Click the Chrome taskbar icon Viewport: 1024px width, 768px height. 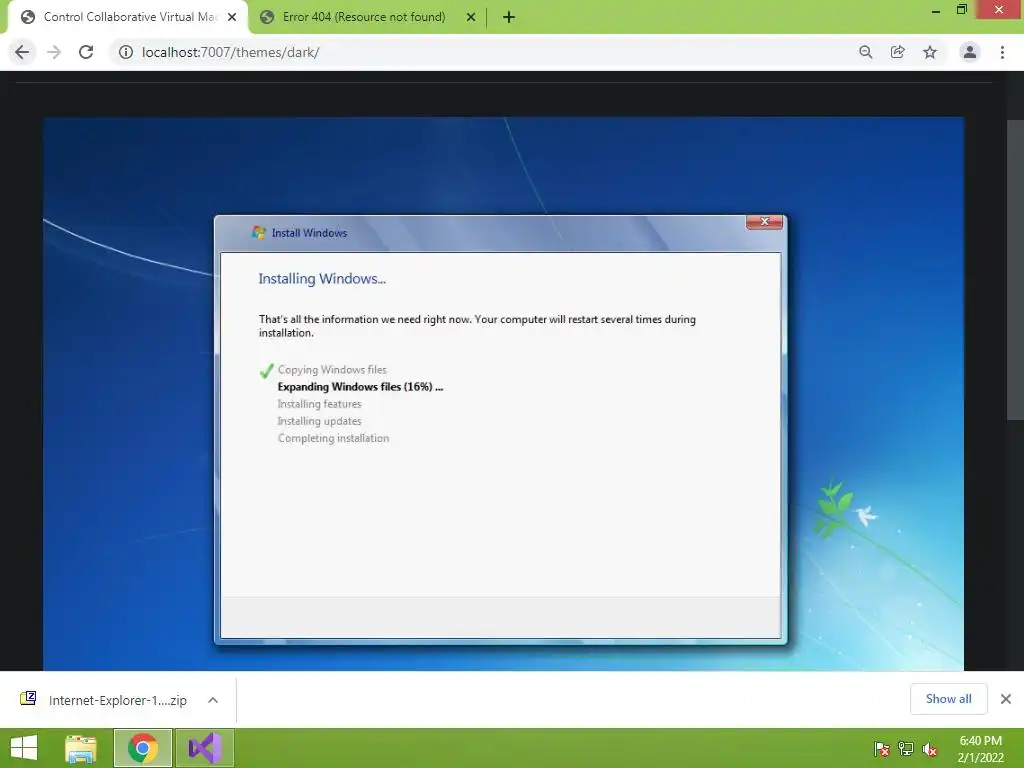(142, 748)
